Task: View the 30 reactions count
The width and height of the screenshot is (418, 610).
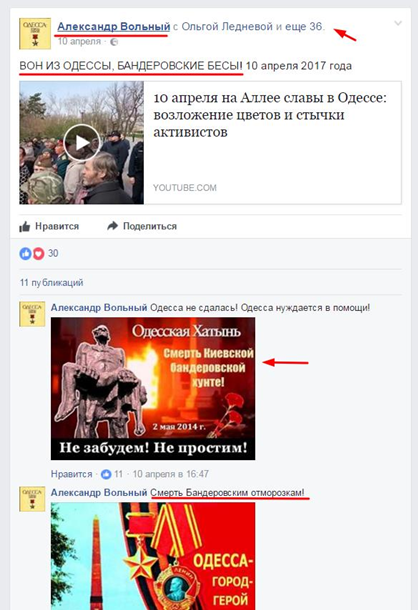Action: pos(53,254)
